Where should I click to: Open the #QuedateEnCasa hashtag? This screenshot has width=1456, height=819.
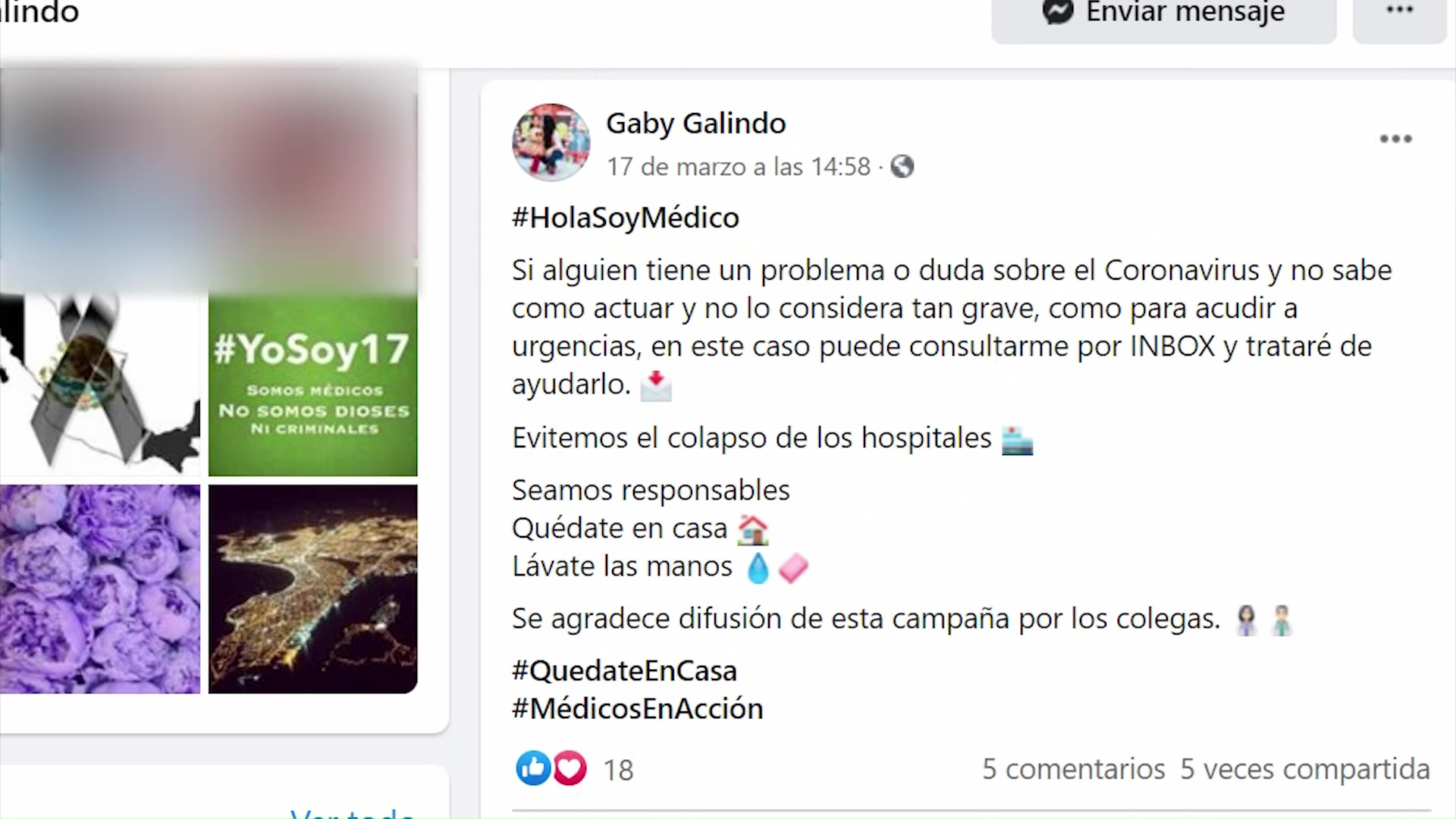tap(624, 671)
